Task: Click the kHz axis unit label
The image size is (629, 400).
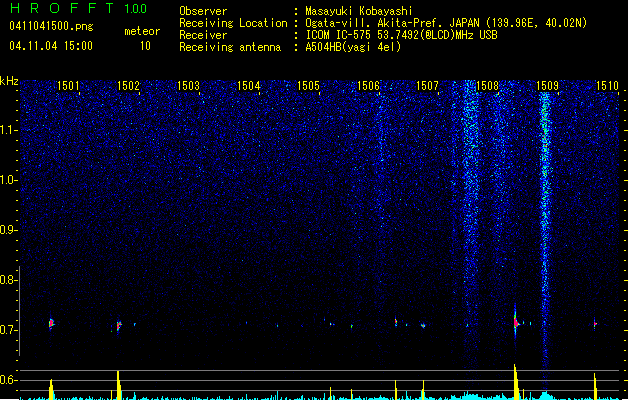Action: 9,81
